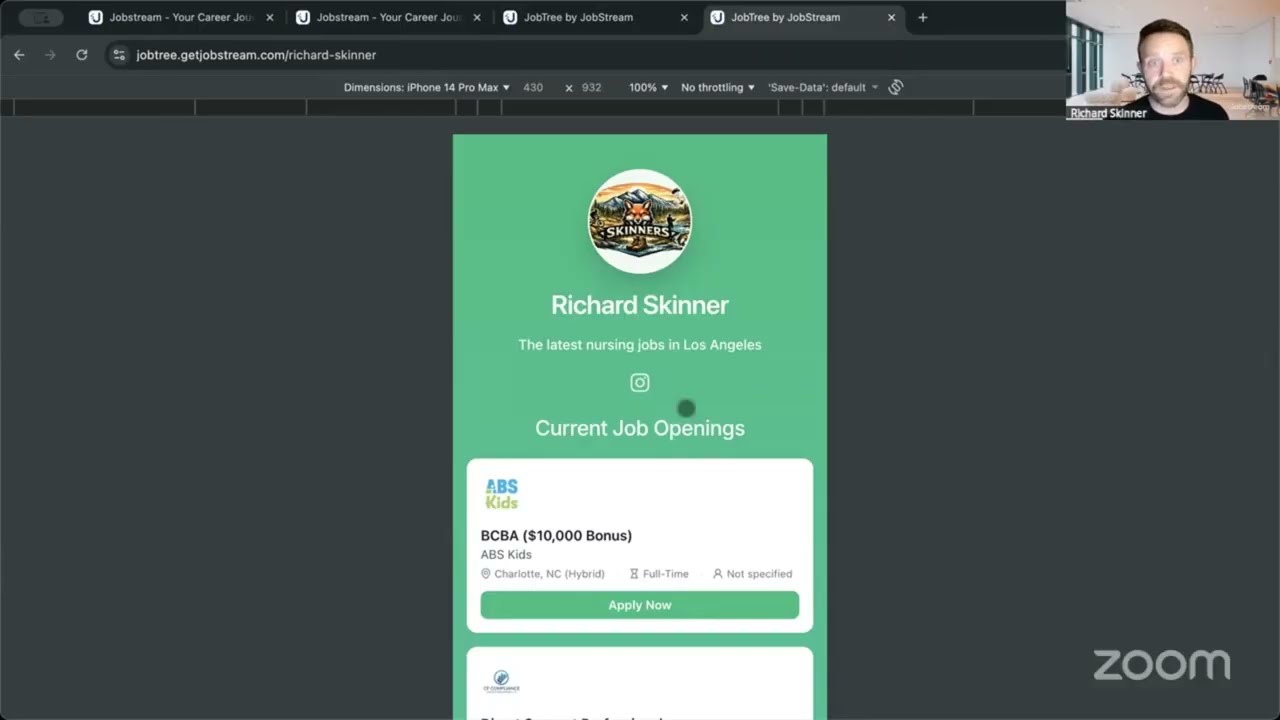
Task: Click the Richard Skinner Zoom video thumbnail
Action: (x=1173, y=60)
